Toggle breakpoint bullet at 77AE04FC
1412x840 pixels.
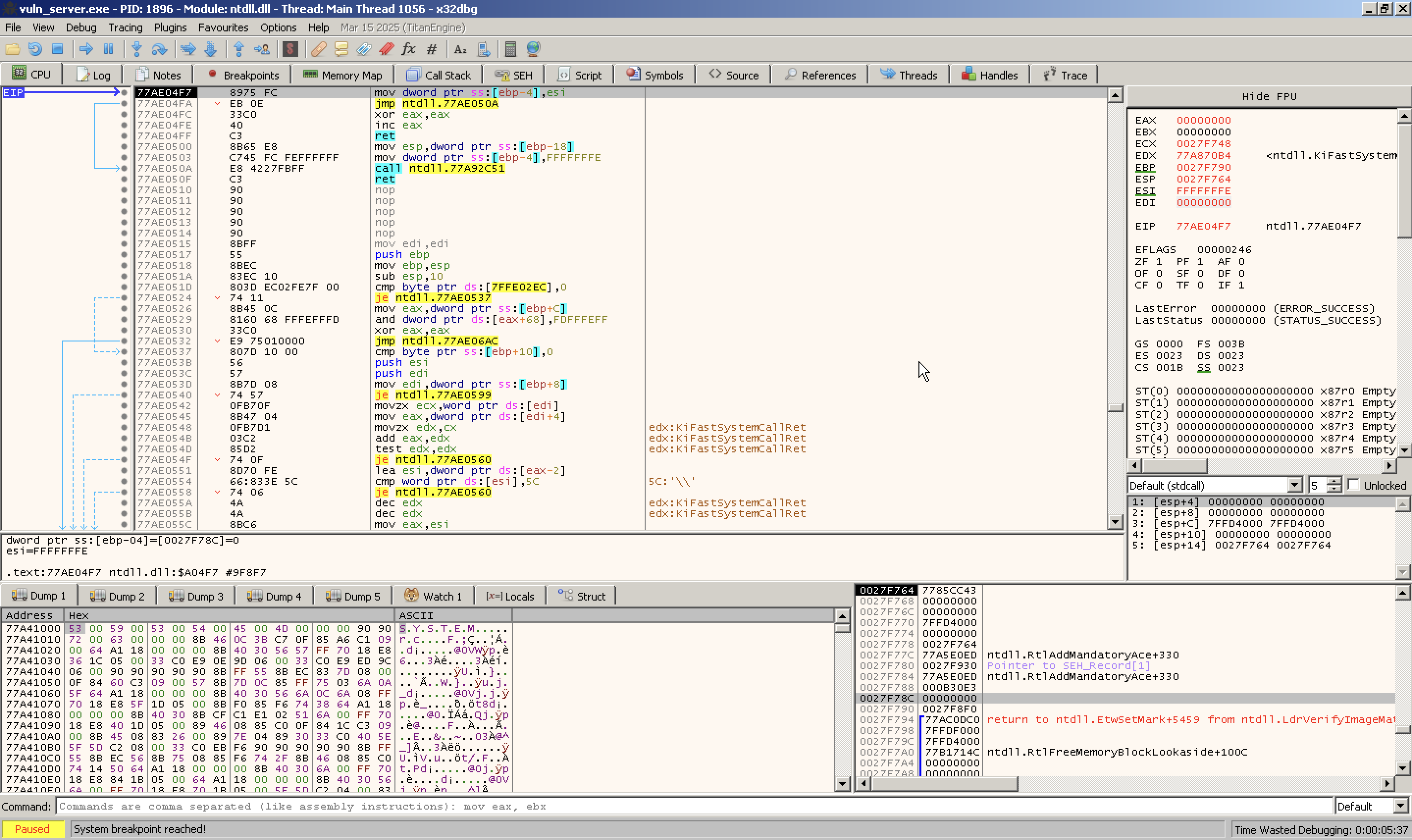[124, 114]
